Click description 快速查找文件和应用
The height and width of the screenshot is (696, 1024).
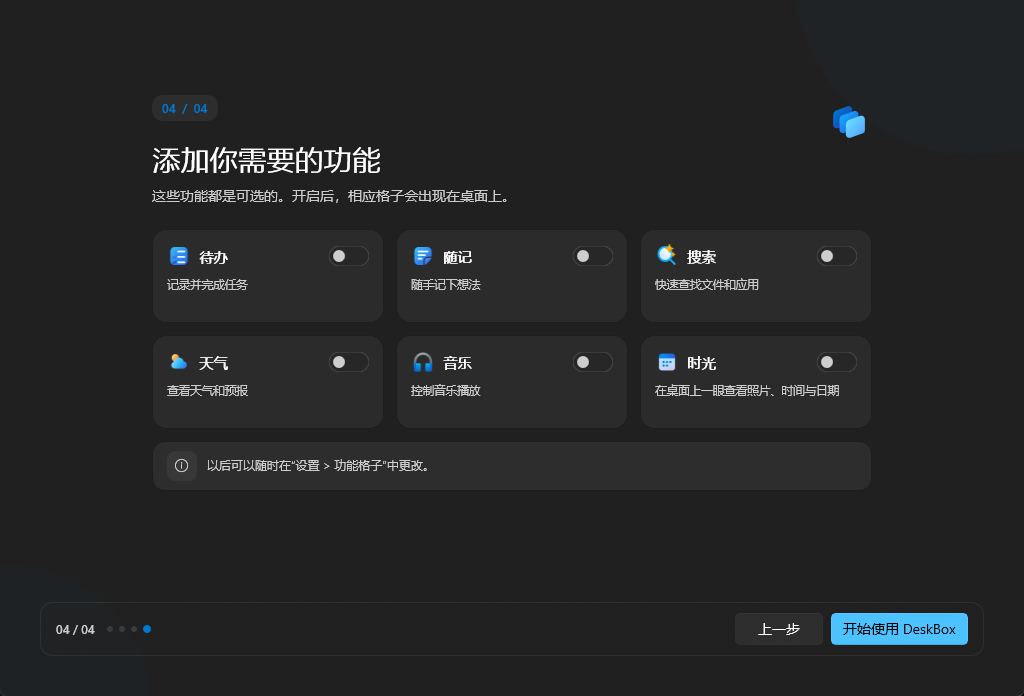click(x=707, y=285)
